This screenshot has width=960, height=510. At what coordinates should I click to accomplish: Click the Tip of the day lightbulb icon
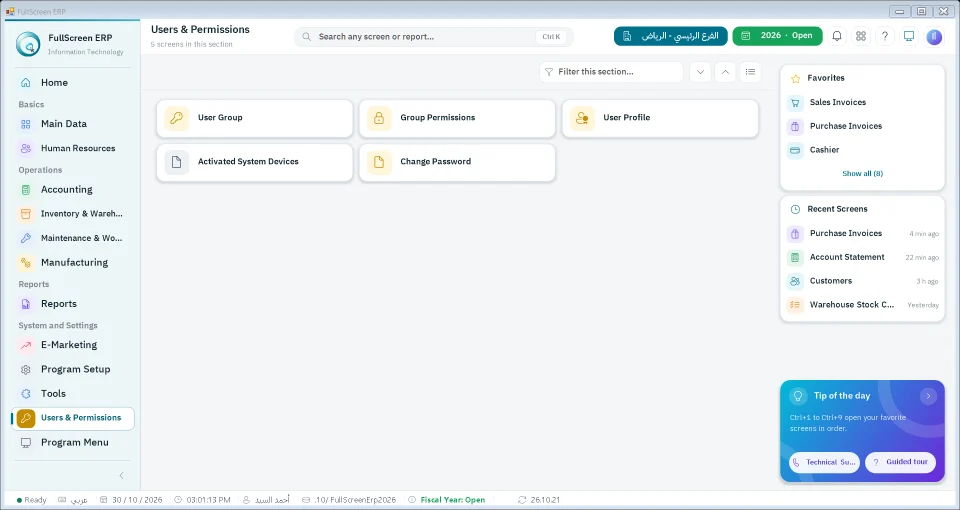tap(797, 396)
